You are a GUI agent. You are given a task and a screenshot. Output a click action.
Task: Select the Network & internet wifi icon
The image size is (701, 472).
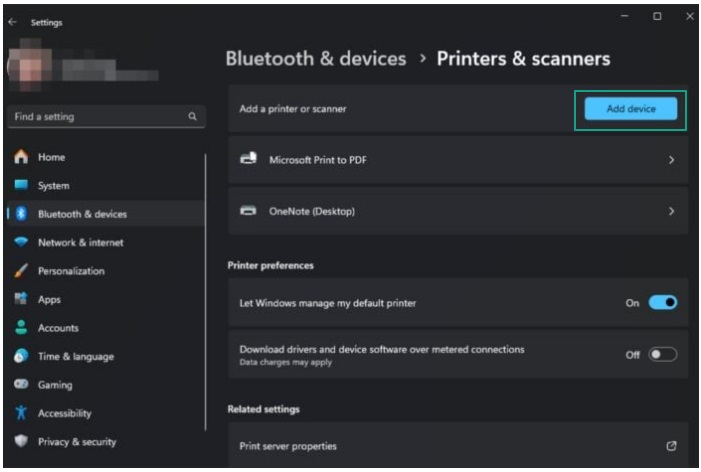tap(20, 242)
